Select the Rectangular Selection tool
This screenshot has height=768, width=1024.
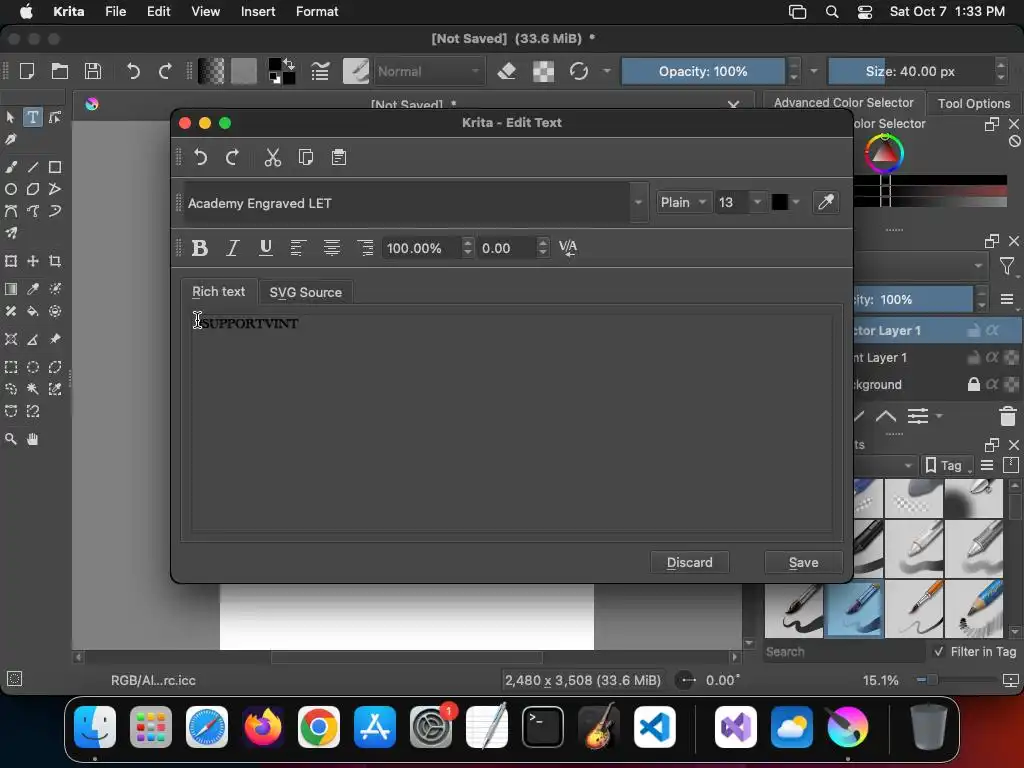pyautogui.click(x=11, y=367)
